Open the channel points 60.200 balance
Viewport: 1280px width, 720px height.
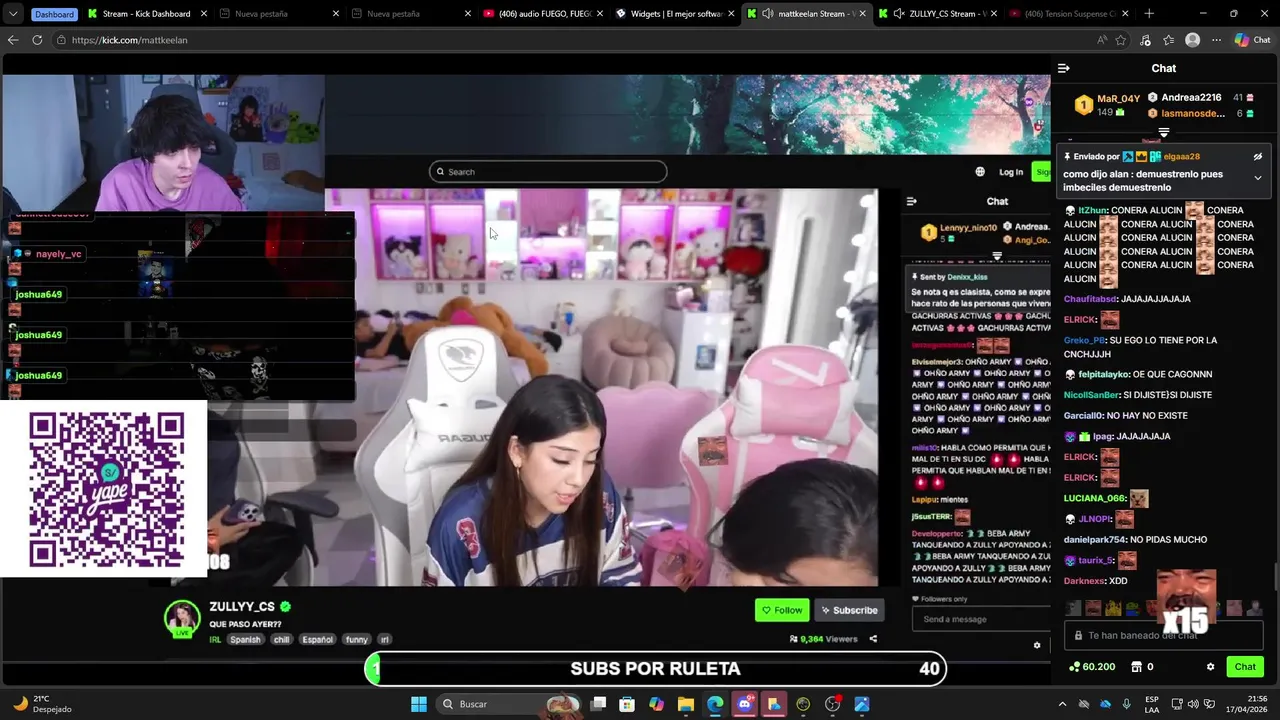click(1092, 667)
